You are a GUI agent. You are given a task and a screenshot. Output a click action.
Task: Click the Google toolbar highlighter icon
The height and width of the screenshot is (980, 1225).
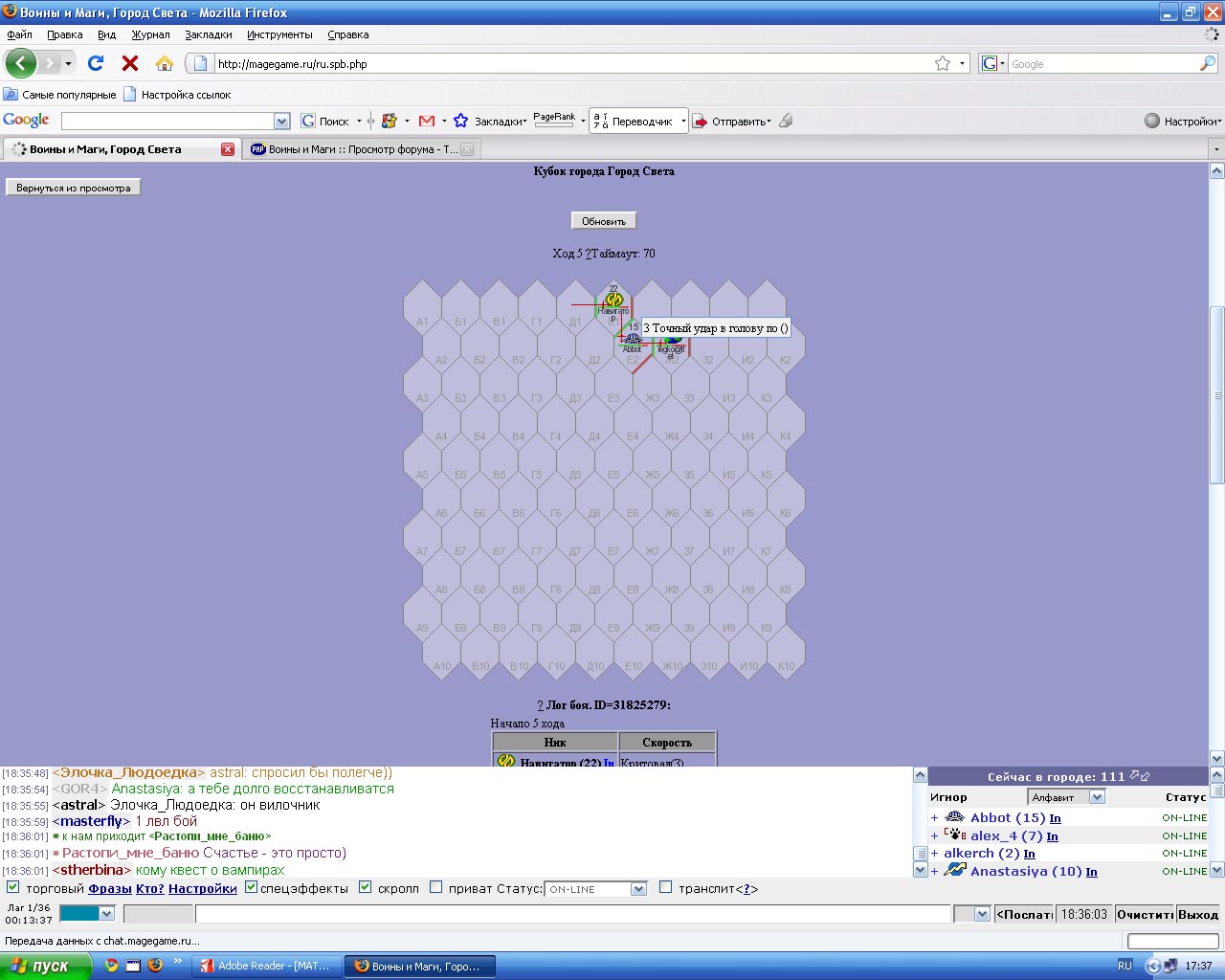786,121
